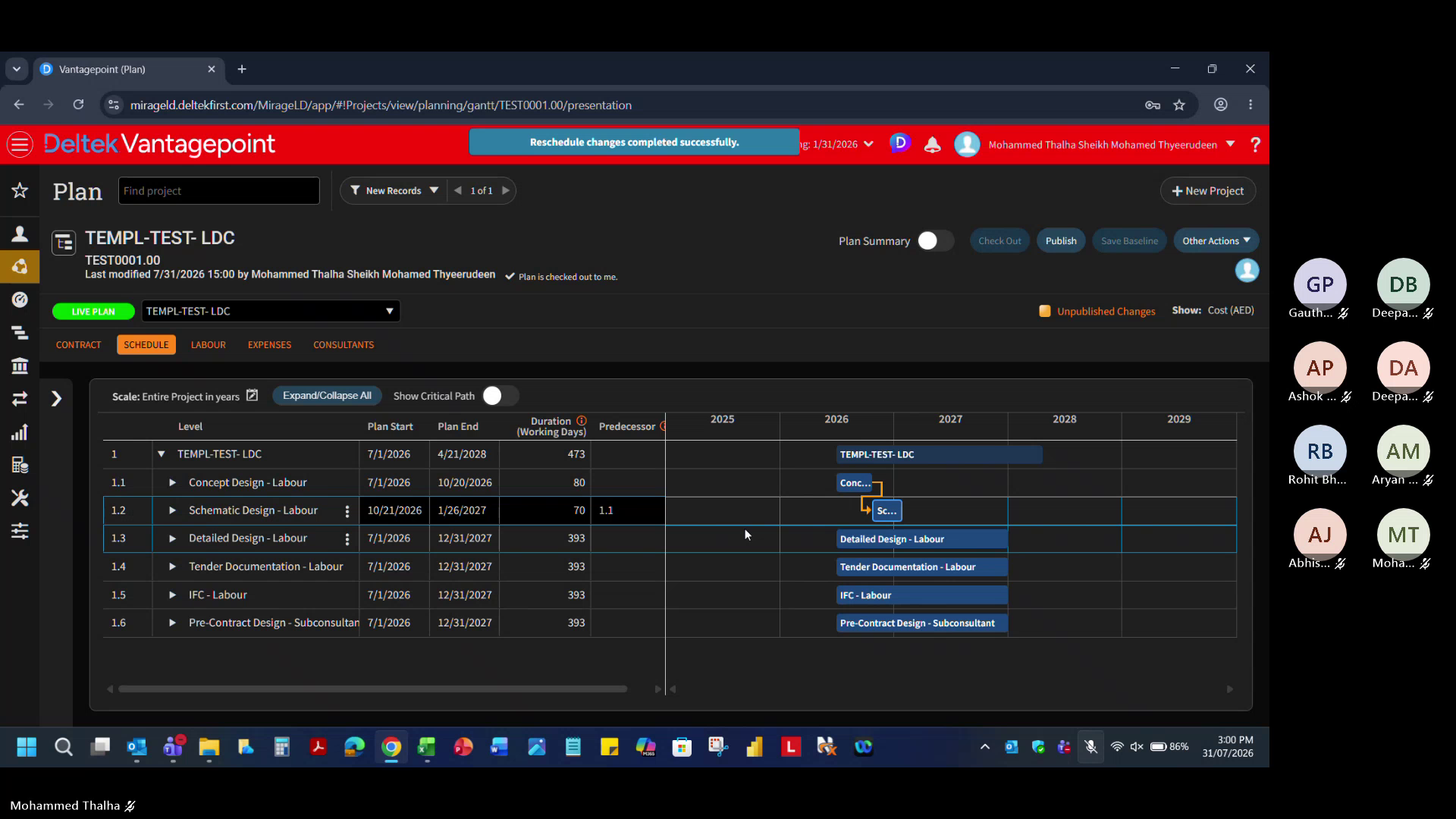
Task: Click the edit icon next to Scale
Action: pos(253,395)
